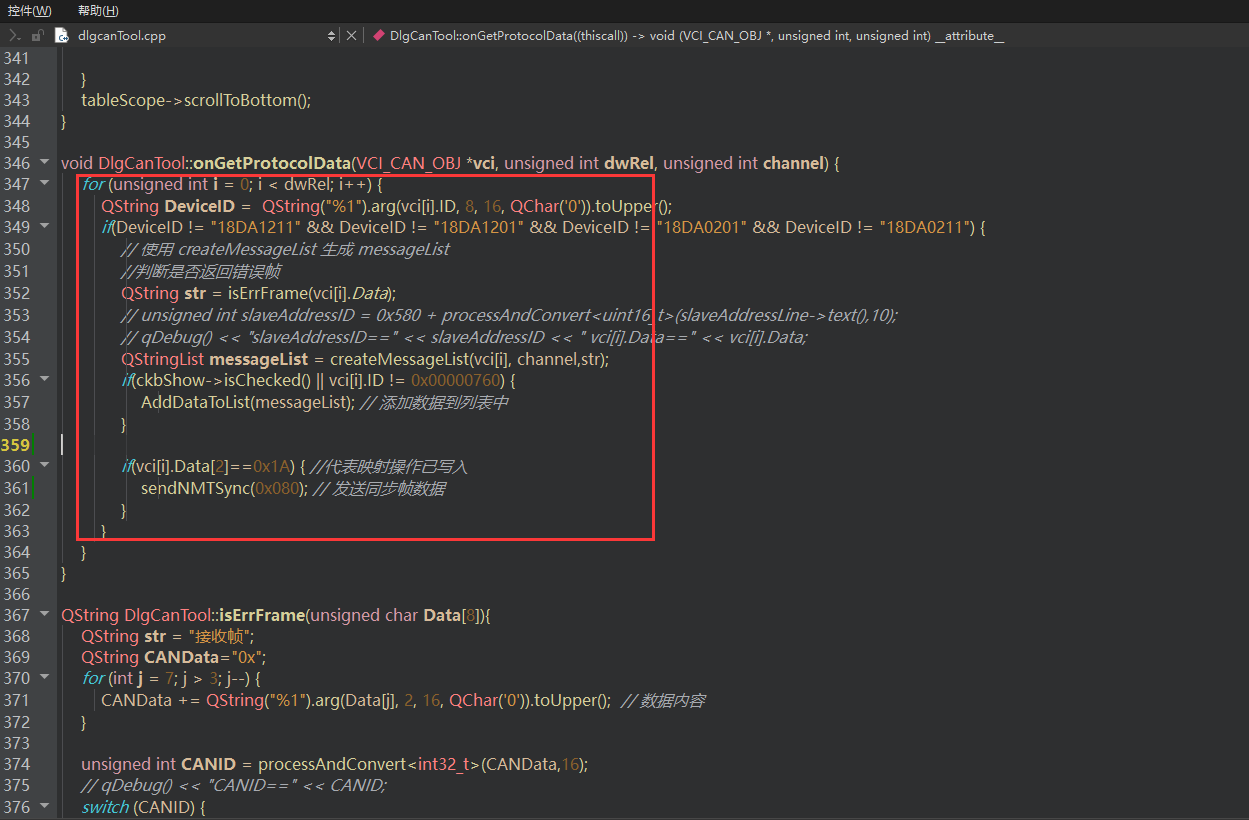Click the go-forward navigation arrow icon
This screenshot has width=1249, height=820.
pos(14,35)
